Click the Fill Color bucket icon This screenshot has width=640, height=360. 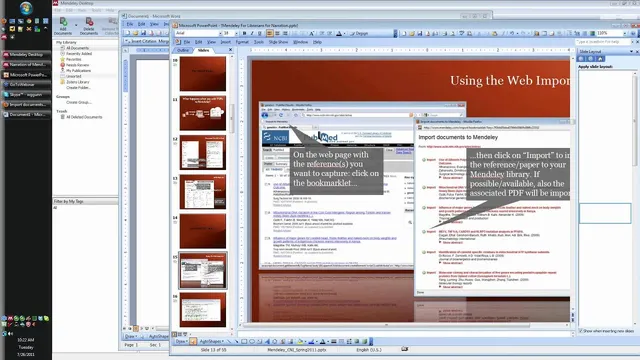coord(300,342)
